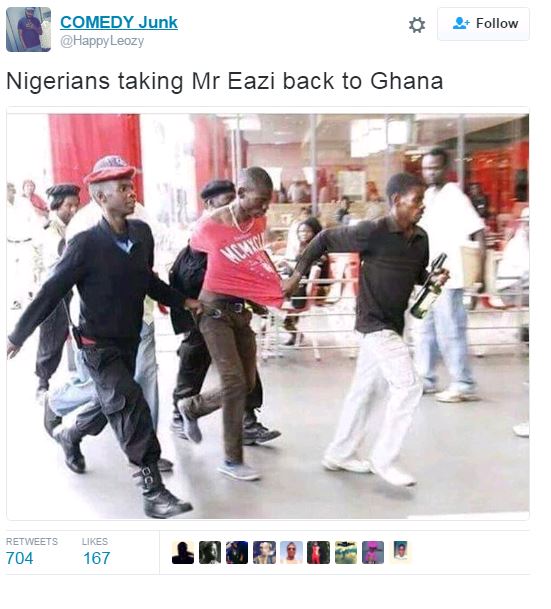This screenshot has width=551, height=609.
Task: Open the gear settings icon
Action: point(417,24)
